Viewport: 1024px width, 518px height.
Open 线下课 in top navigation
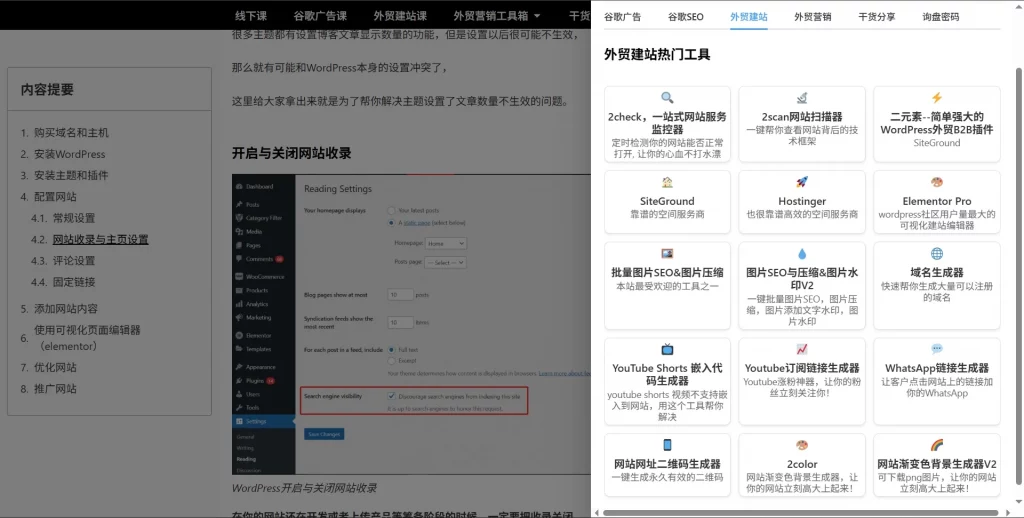click(x=251, y=16)
